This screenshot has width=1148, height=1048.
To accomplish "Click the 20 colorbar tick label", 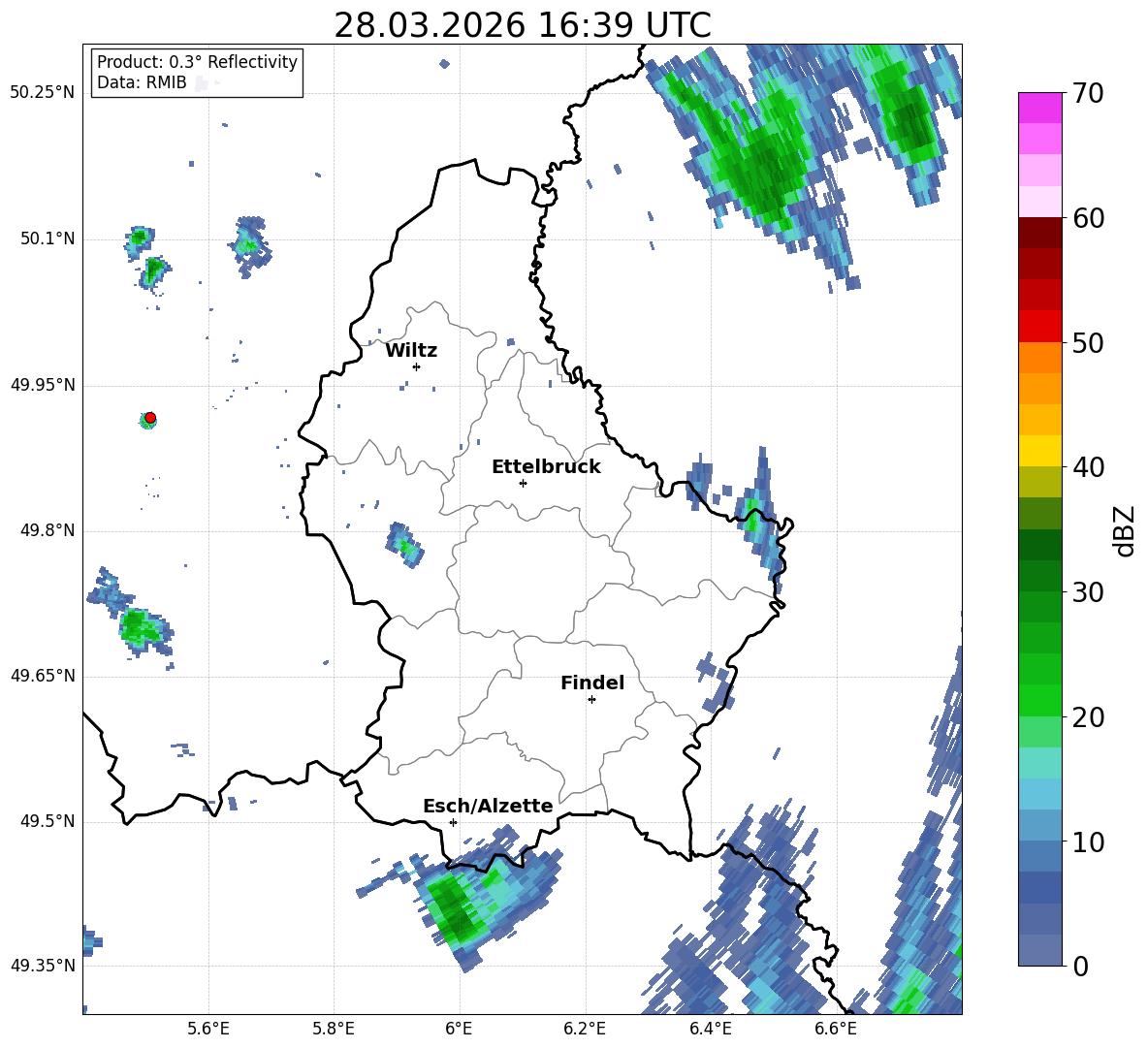I will (x=1087, y=717).
